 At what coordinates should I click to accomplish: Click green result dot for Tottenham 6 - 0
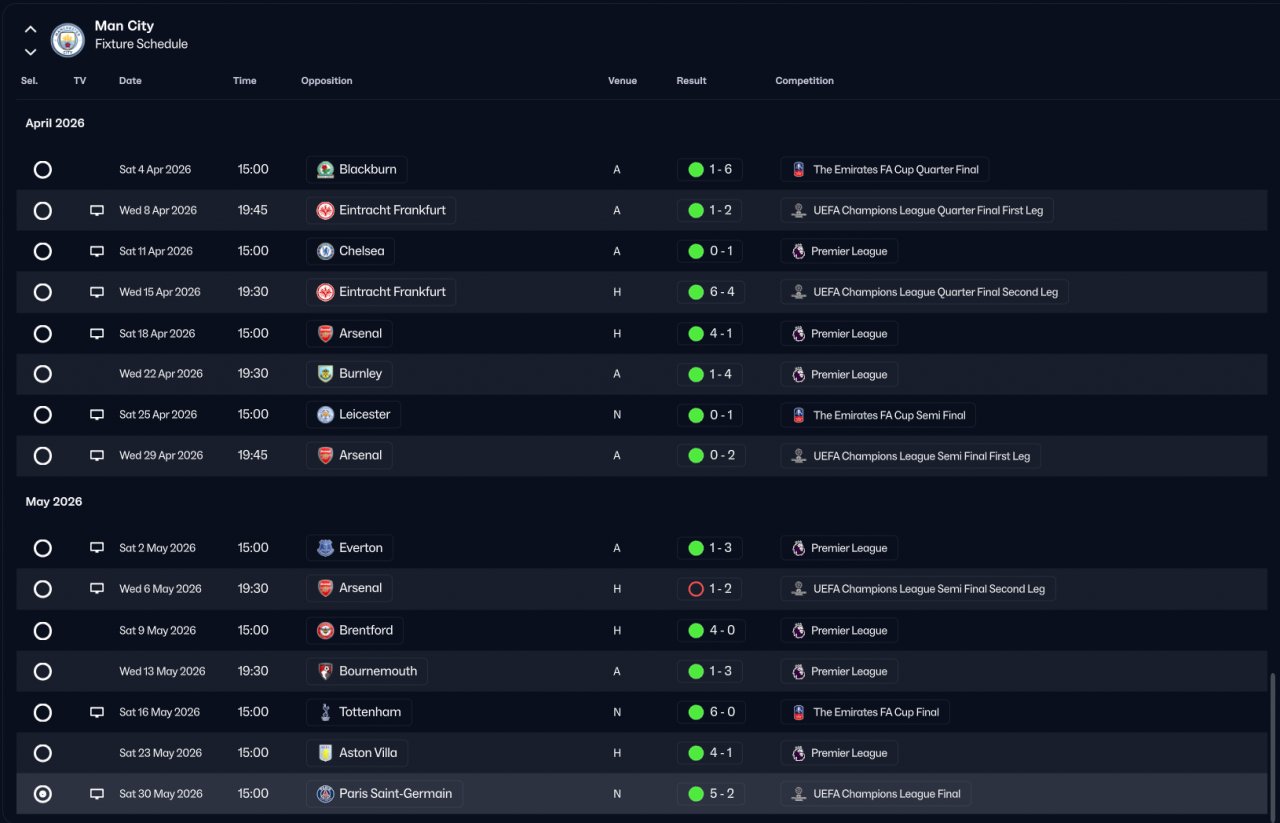pos(696,712)
